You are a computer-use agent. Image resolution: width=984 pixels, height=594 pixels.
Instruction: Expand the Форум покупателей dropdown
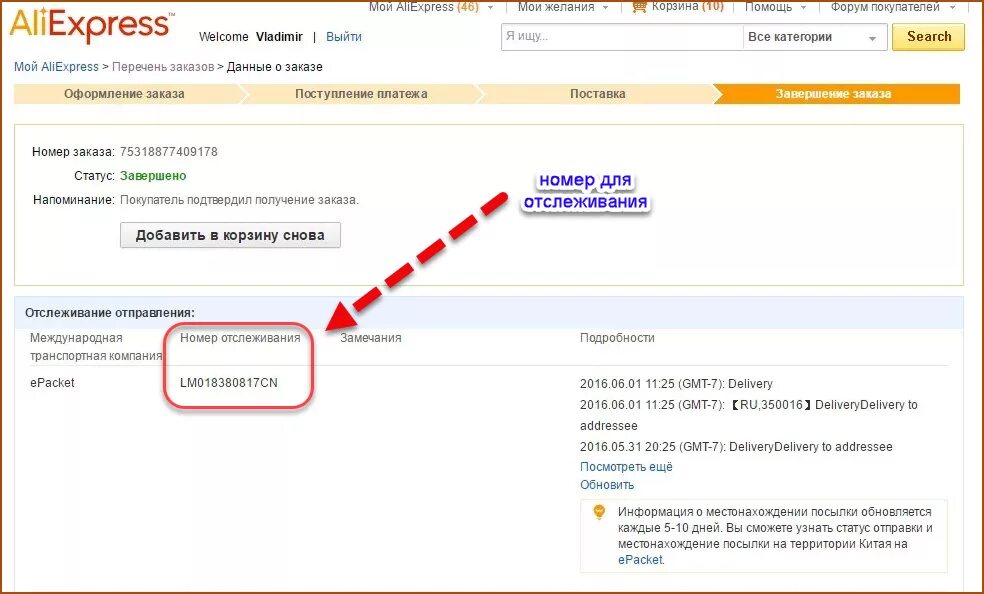pyautogui.click(x=892, y=7)
